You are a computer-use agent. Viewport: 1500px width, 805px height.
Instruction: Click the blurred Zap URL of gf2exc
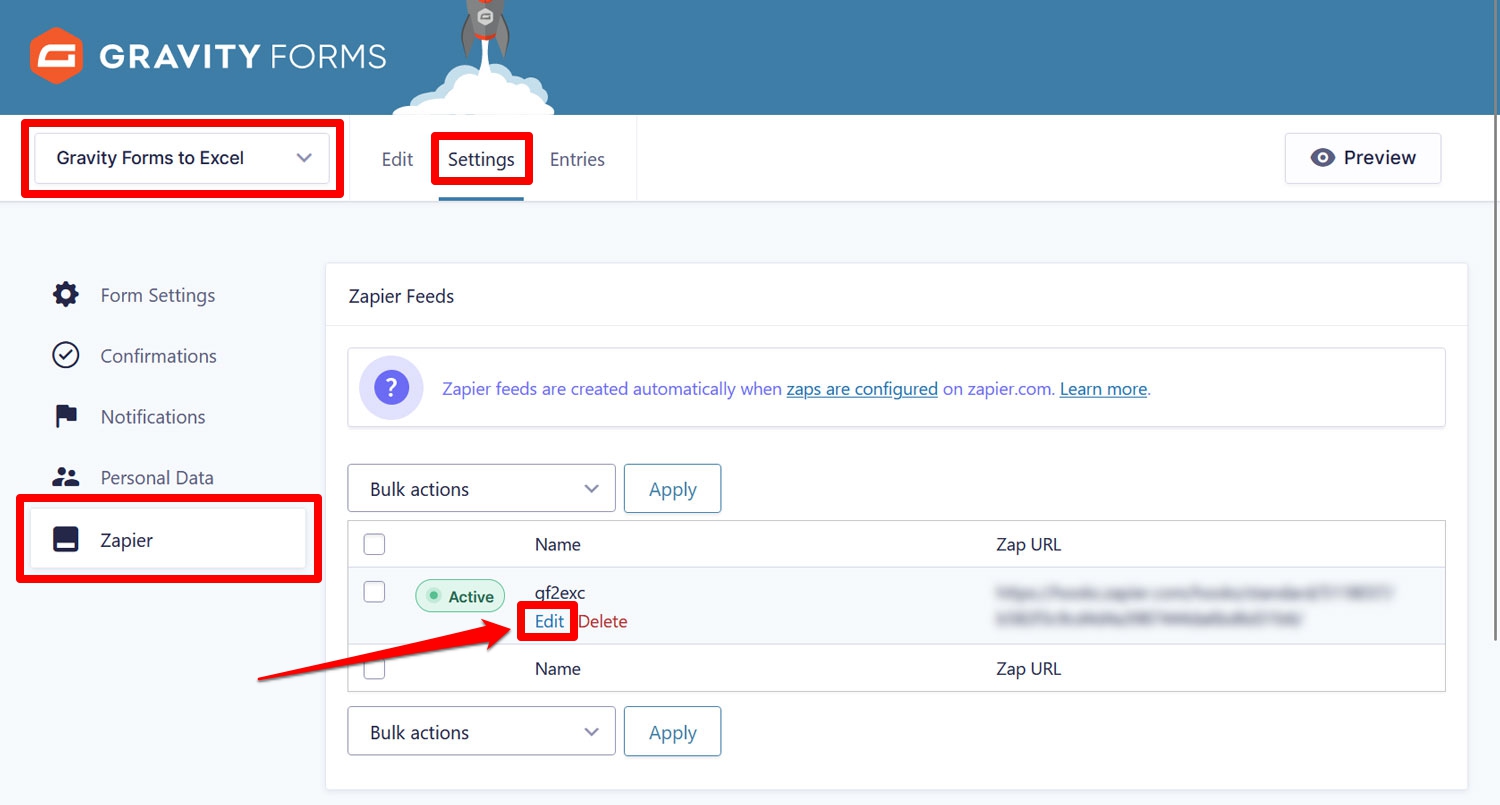tap(1195, 606)
